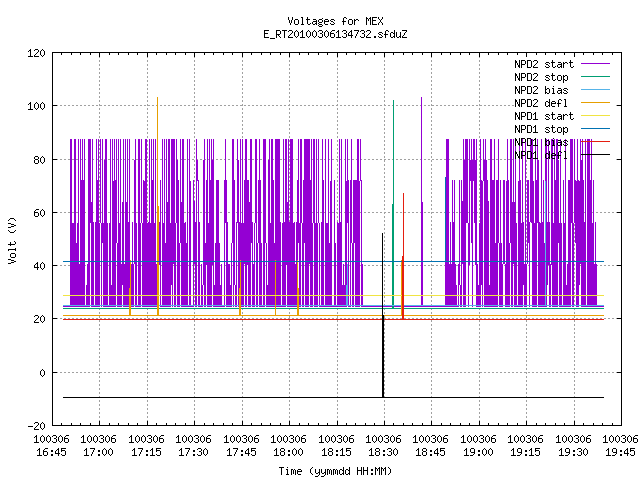
Task: Click the y-axis tick value 60
Action: [39, 213]
